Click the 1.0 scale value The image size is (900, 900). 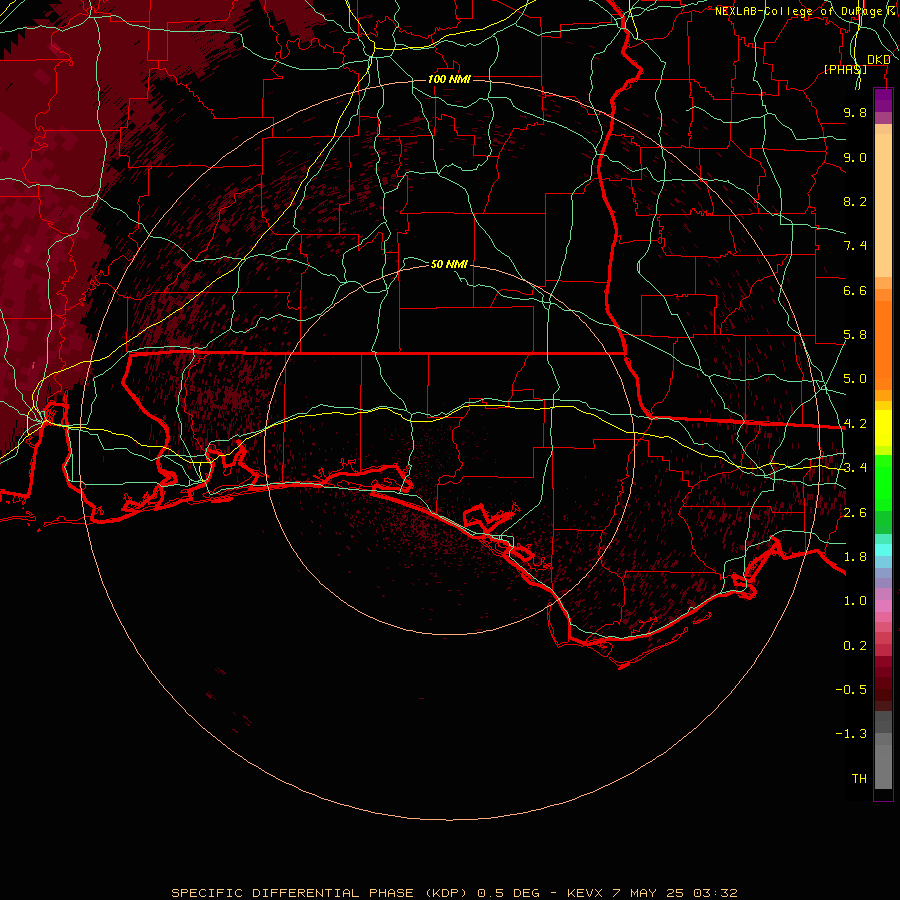[855, 601]
